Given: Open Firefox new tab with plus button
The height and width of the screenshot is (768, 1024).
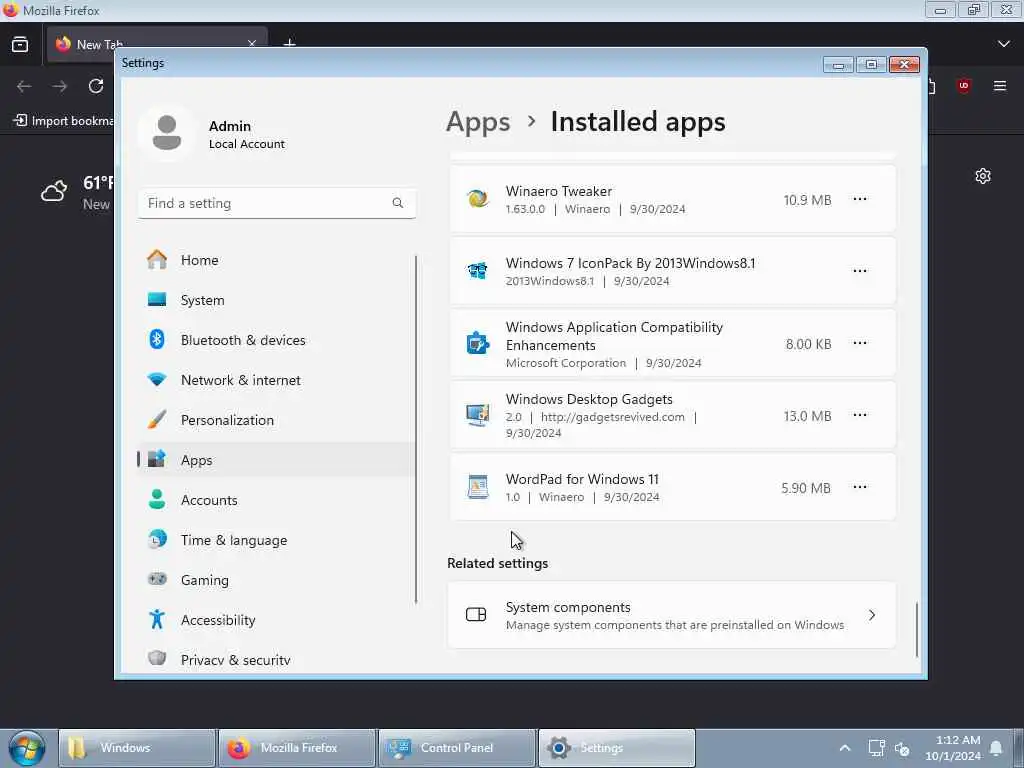Looking at the screenshot, I should click(289, 44).
